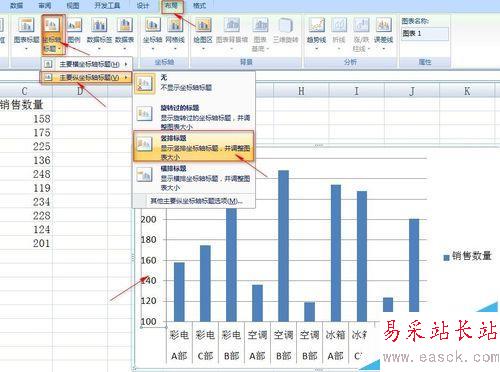
Task: Select the 冰箱 A部 bar in chart
Action: pos(336,253)
